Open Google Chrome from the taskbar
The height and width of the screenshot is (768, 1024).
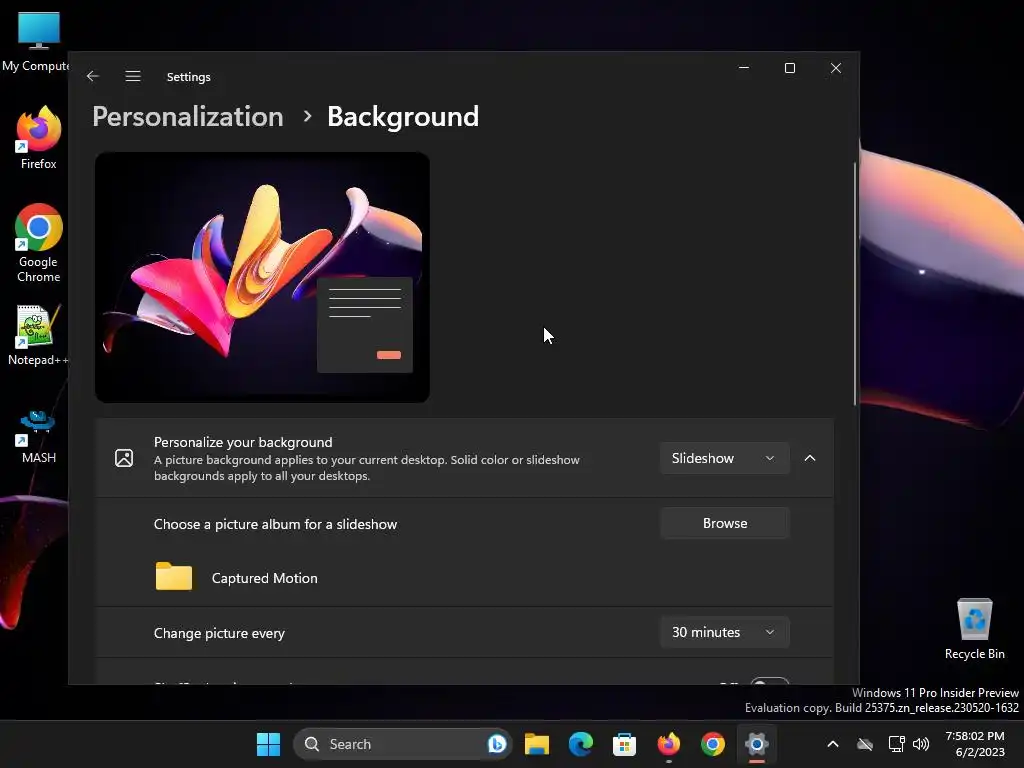[712, 744]
